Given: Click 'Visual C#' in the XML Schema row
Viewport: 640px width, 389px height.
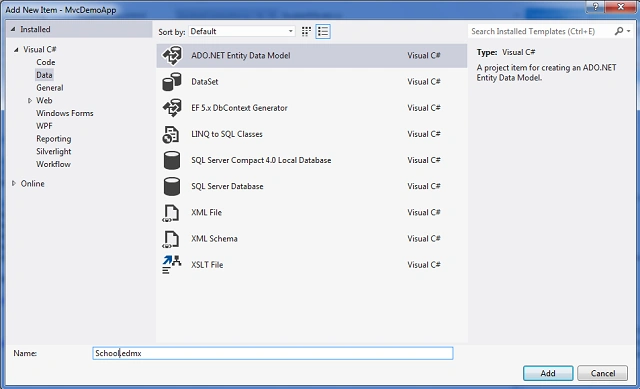Looking at the screenshot, I should click(x=424, y=238).
